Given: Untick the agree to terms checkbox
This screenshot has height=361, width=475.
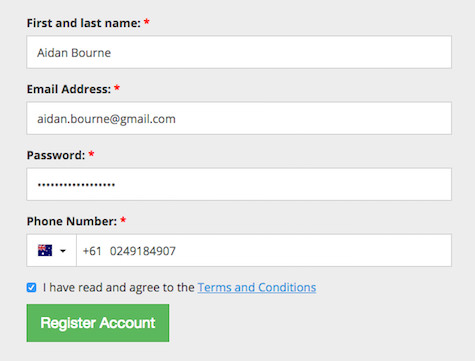Looking at the screenshot, I should (31, 287).
